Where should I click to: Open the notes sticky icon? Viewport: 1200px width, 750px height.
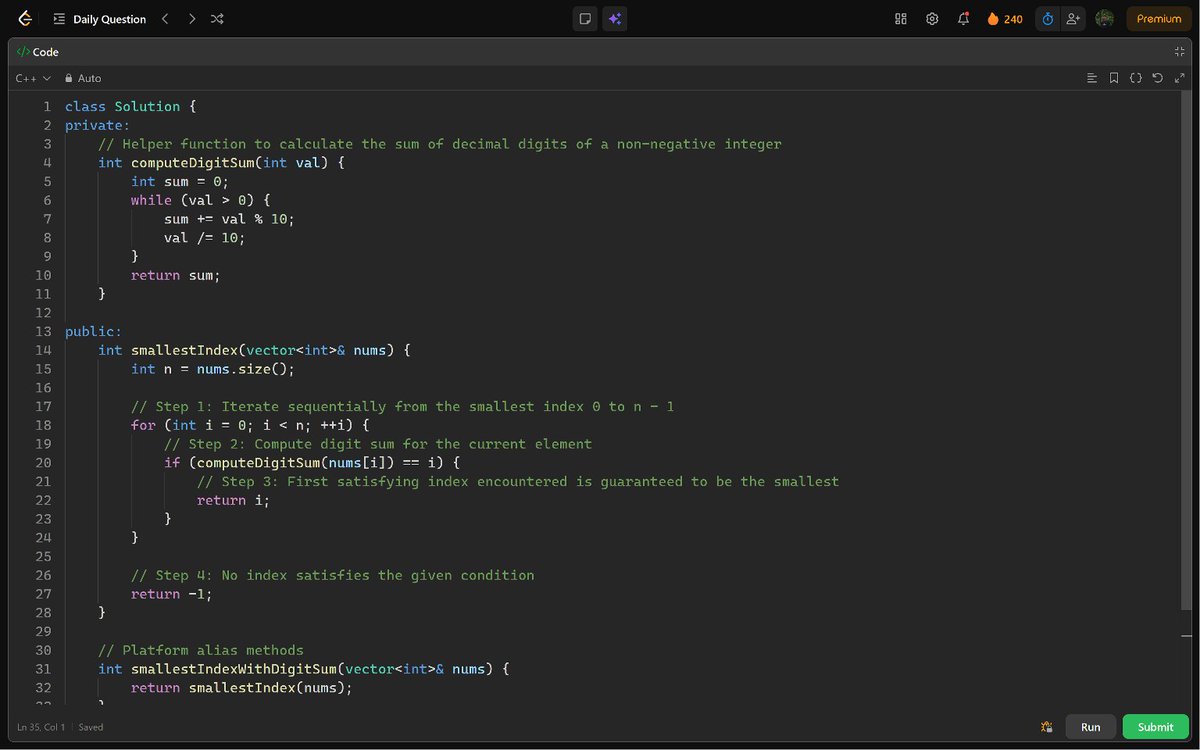click(x=585, y=19)
